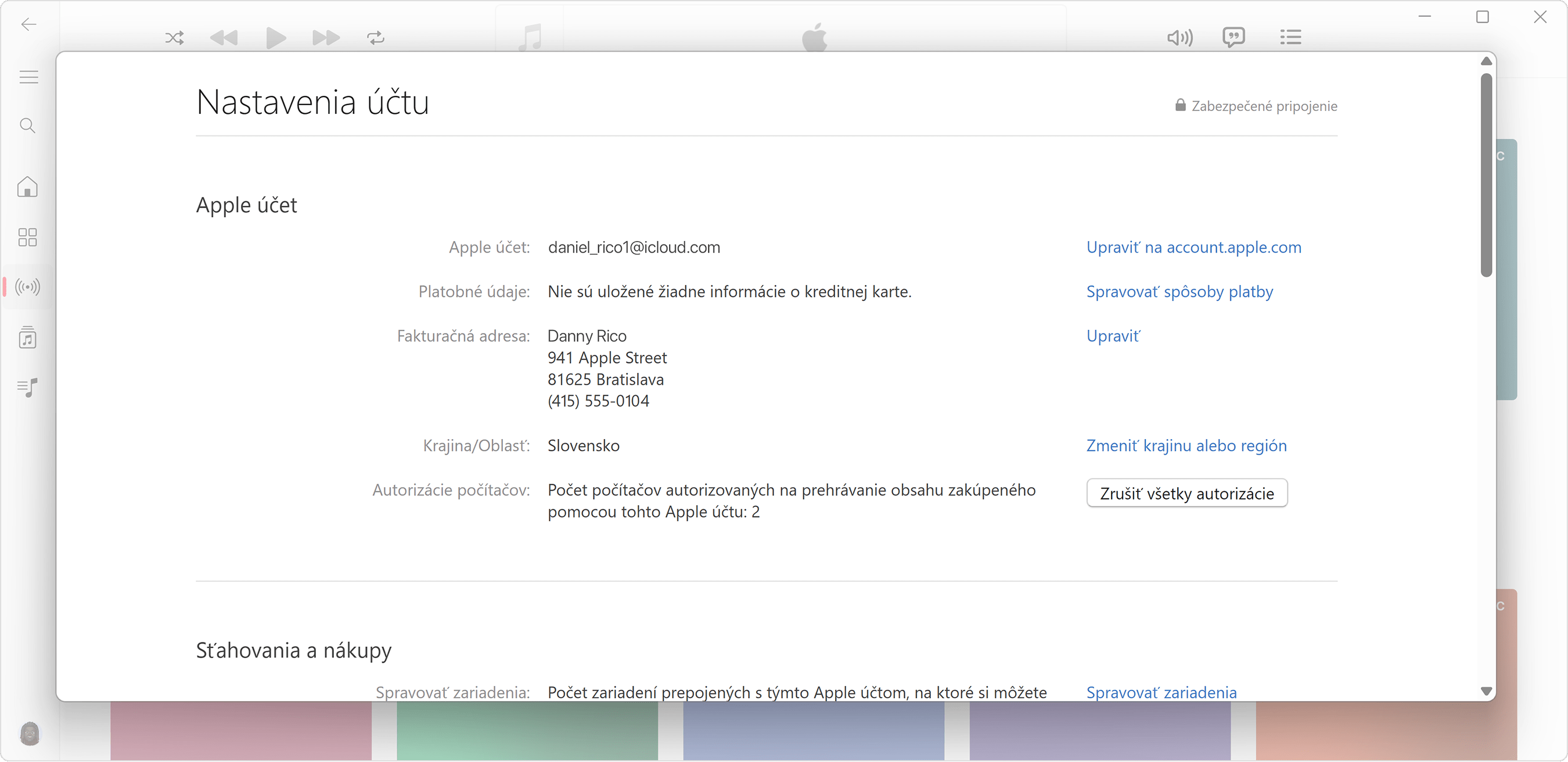Click the Fakturačná adresa label
The height and width of the screenshot is (762, 1568).
click(x=463, y=336)
